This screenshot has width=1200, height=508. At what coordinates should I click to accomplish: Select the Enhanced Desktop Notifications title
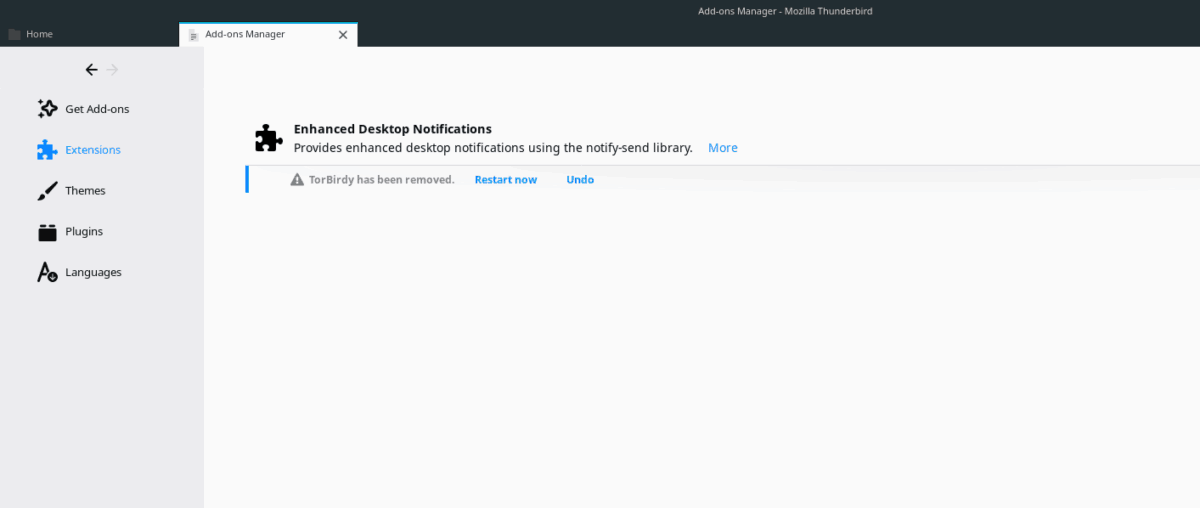click(392, 129)
